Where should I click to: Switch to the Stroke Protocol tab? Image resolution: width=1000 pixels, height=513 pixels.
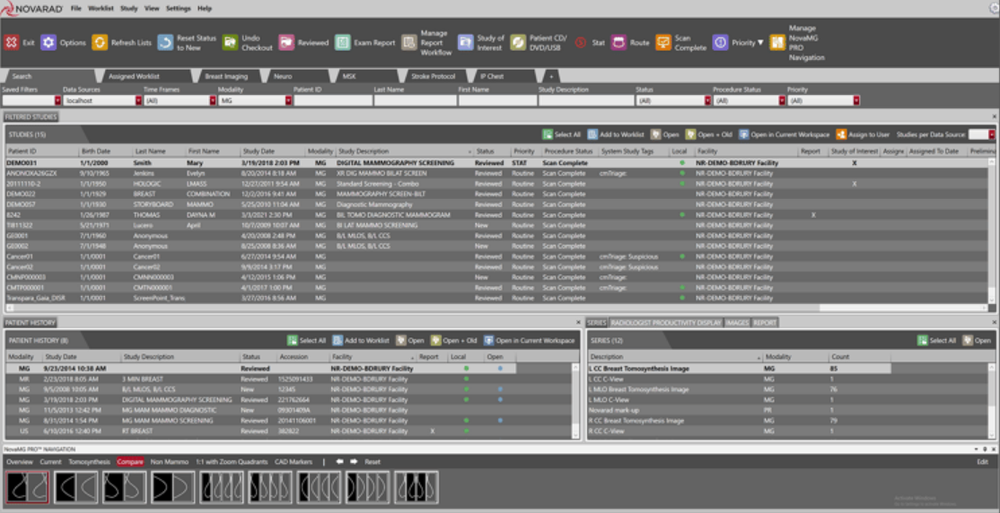(x=433, y=76)
